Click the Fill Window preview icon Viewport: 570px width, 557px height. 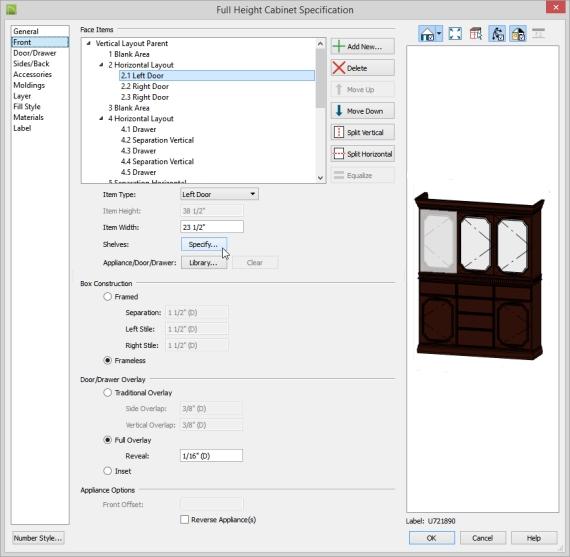(455, 34)
